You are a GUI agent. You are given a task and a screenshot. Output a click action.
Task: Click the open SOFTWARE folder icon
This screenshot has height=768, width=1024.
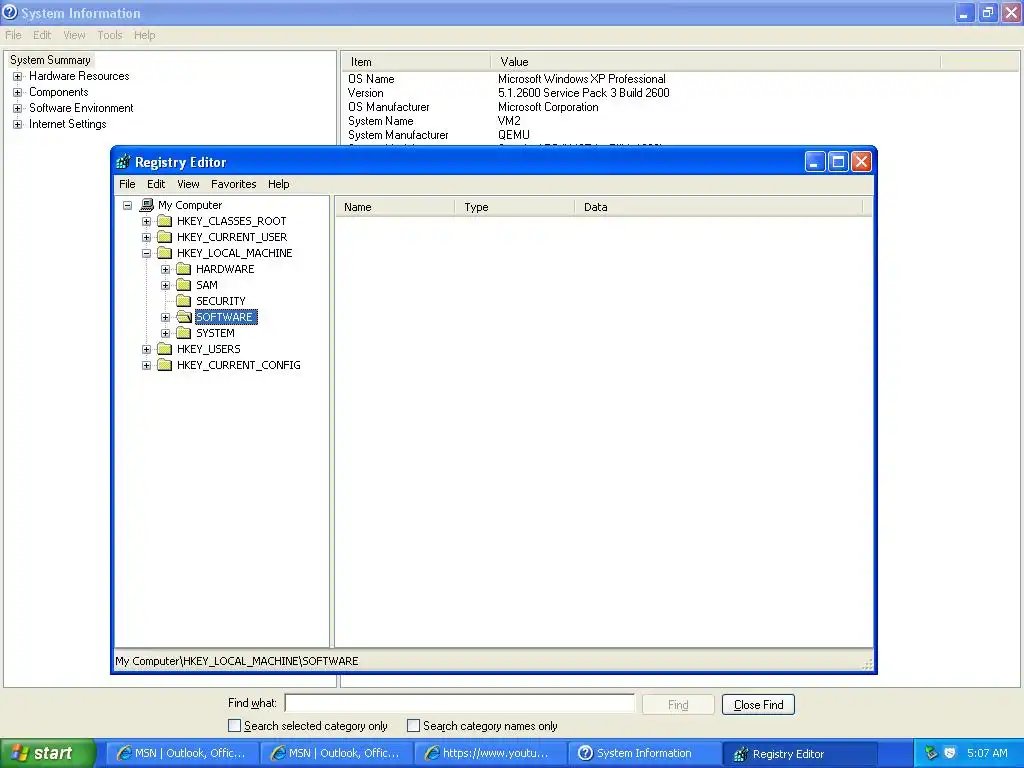pyautogui.click(x=184, y=317)
